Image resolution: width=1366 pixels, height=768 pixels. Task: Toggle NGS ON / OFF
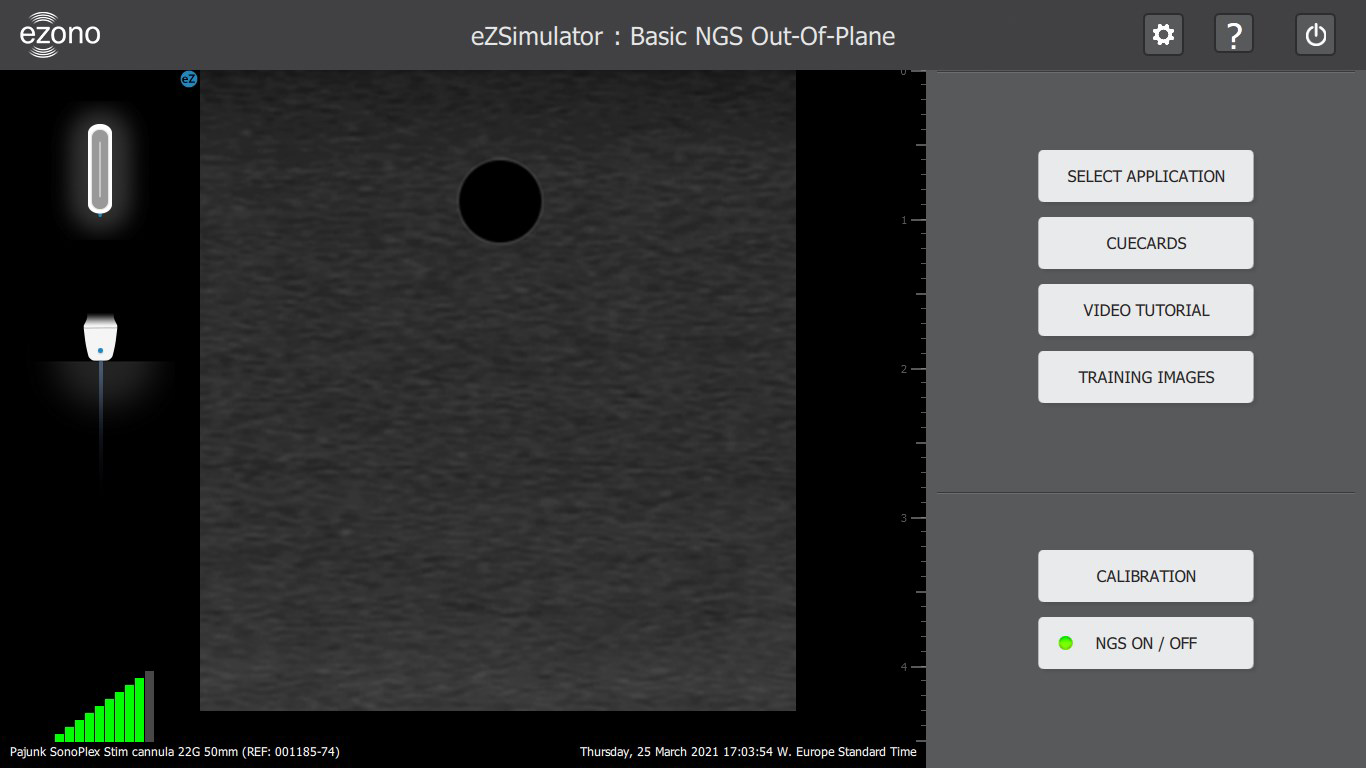click(1145, 643)
